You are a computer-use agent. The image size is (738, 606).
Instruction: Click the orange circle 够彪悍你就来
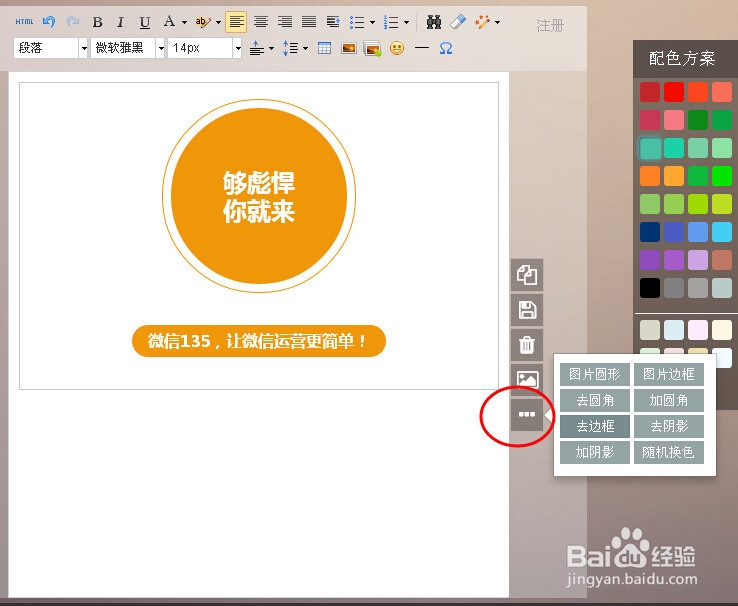(x=259, y=196)
